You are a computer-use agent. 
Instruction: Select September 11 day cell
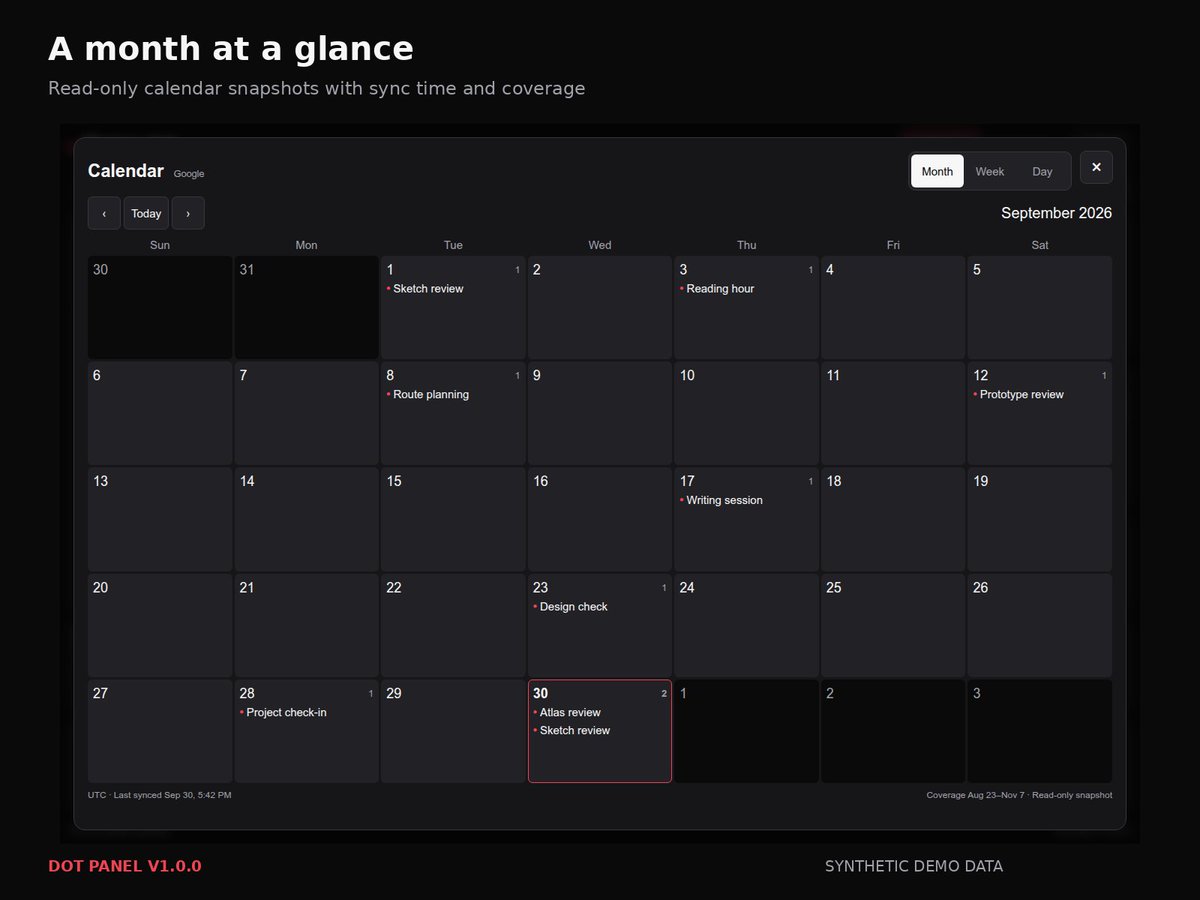(x=893, y=413)
